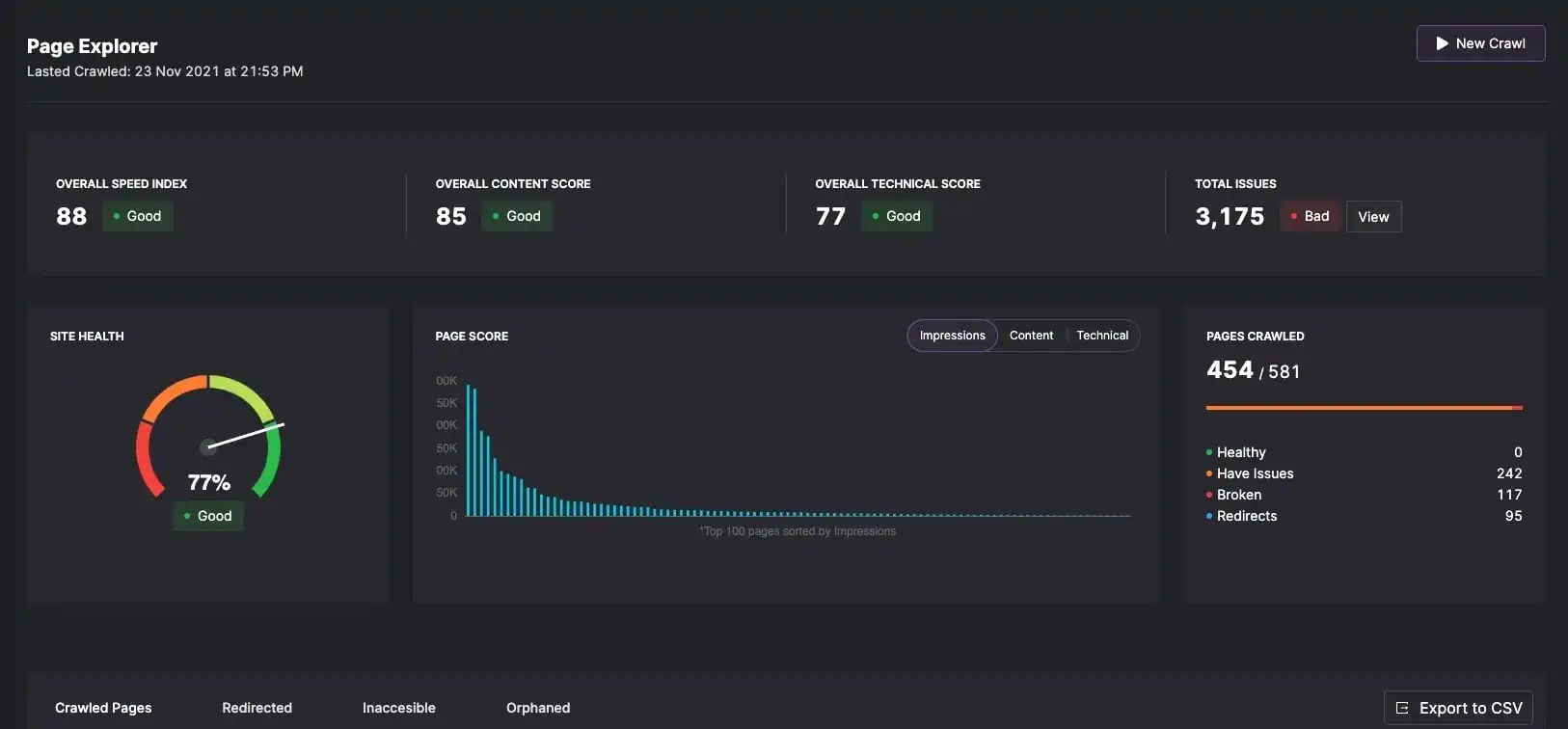Switch to the Inaccesible tab
This screenshot has width=1568, height=729.
[398, 708]
